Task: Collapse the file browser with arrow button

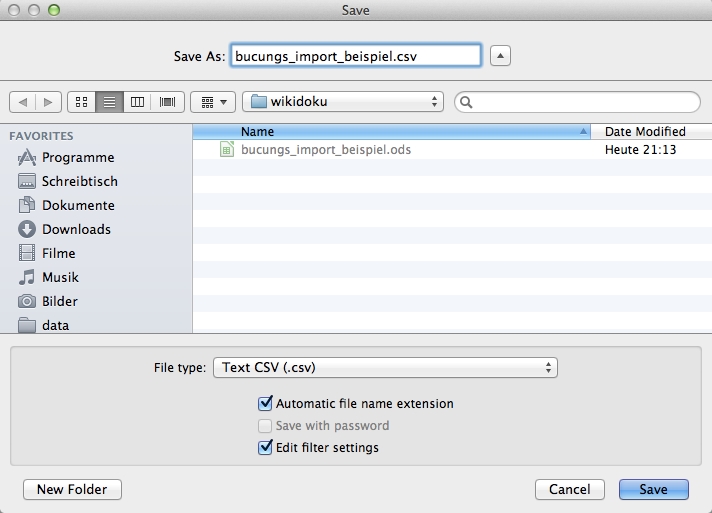Action: 502,56
